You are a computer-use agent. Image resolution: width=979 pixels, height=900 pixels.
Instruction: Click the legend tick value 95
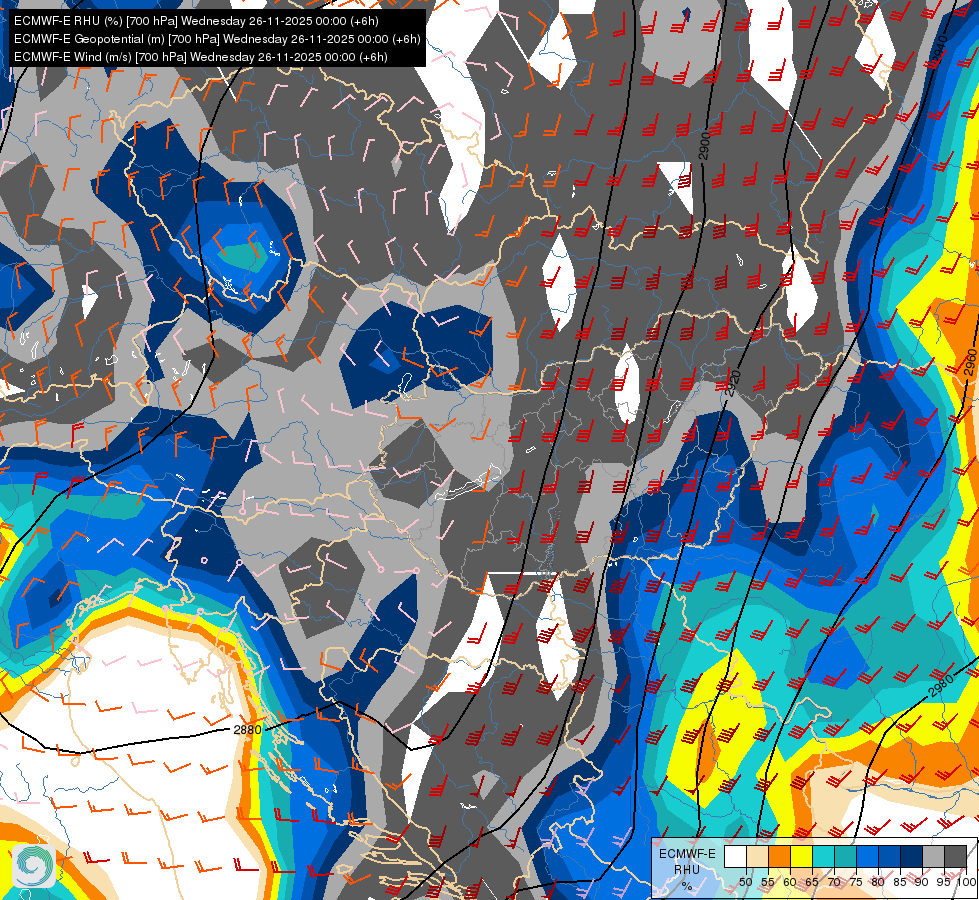tap(944, 883)
